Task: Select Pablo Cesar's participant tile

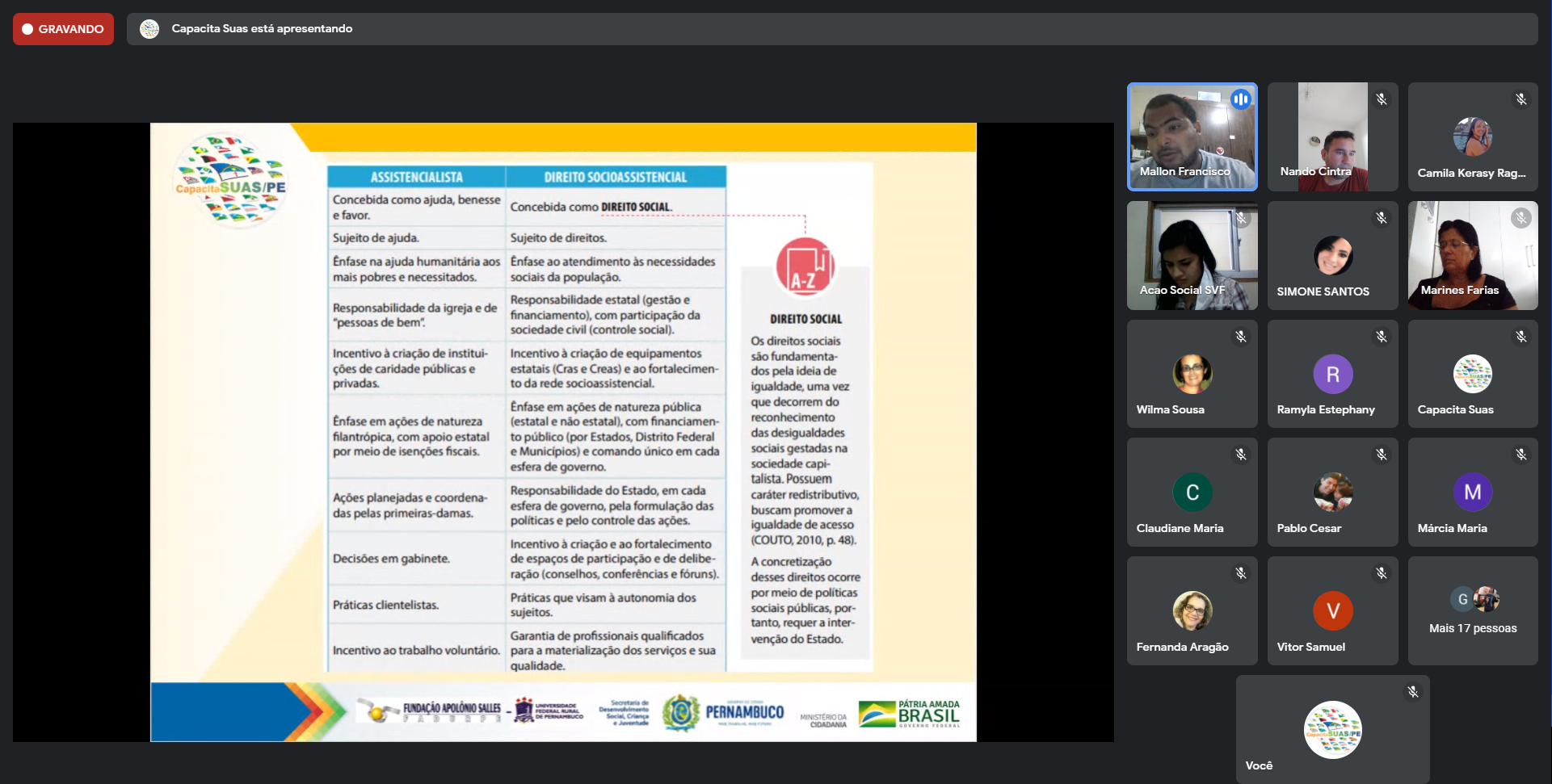Action: click(1332, 493)
